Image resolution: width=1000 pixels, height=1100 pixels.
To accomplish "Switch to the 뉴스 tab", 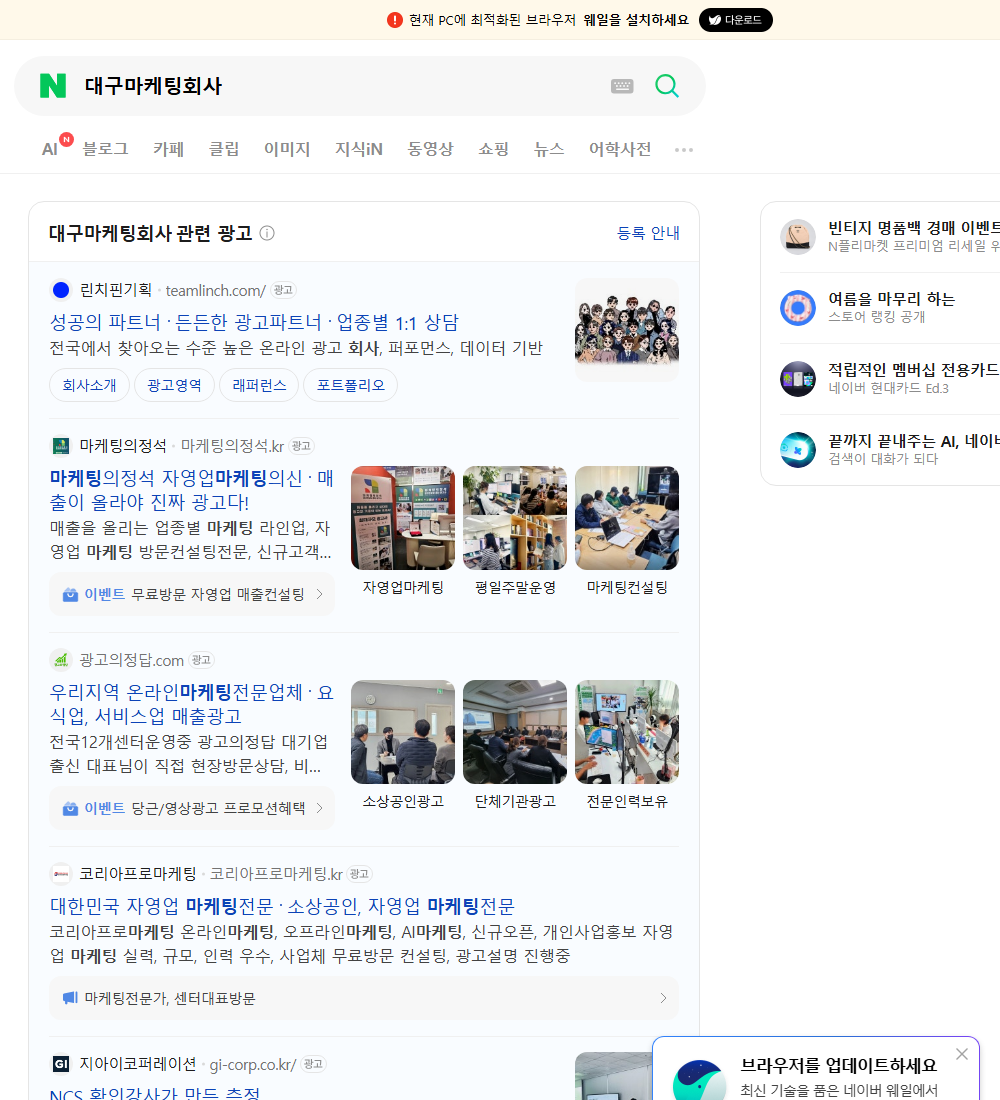I will pos(549,149).
